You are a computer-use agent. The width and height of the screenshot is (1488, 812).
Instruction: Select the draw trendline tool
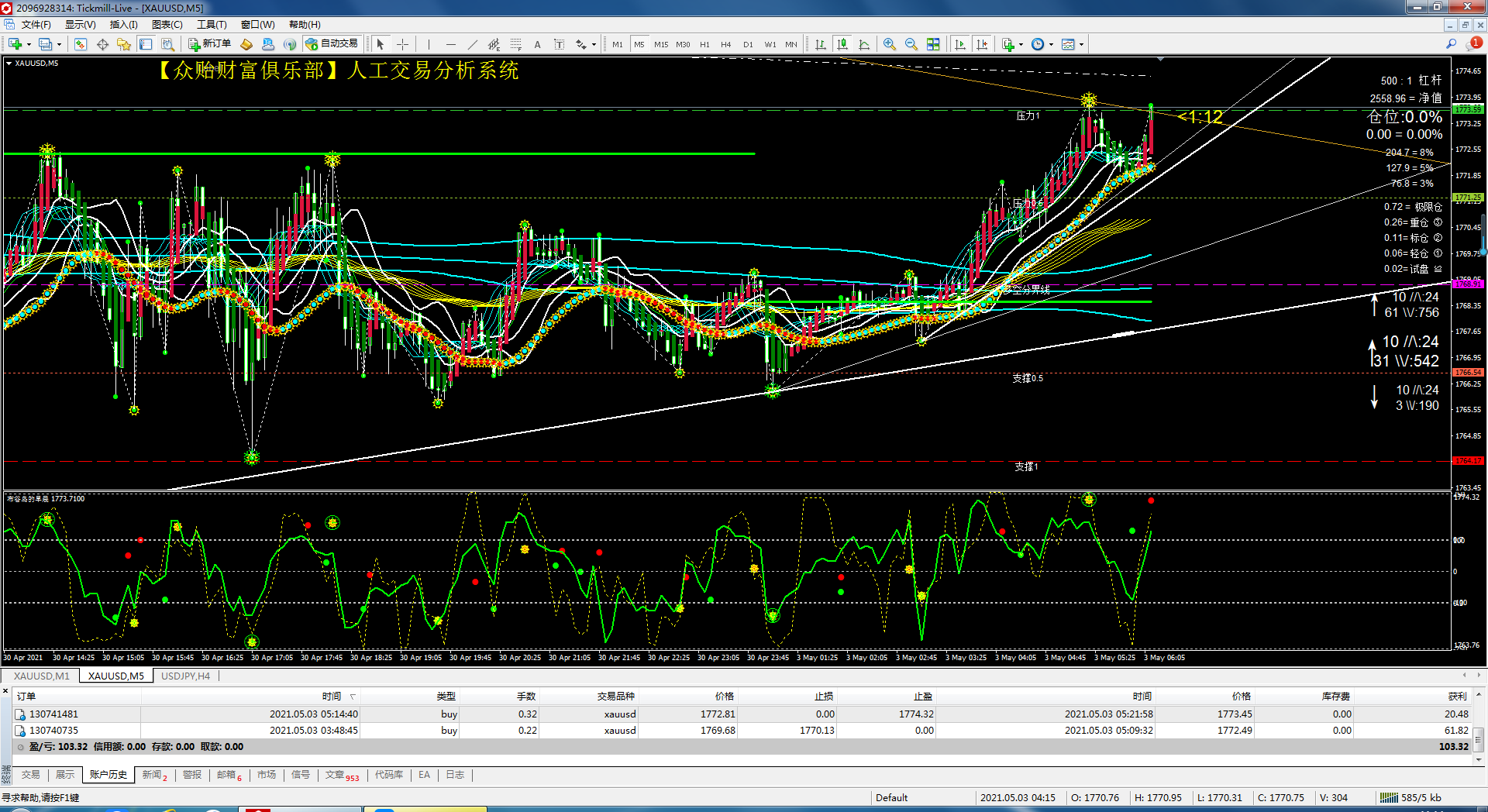472,44
